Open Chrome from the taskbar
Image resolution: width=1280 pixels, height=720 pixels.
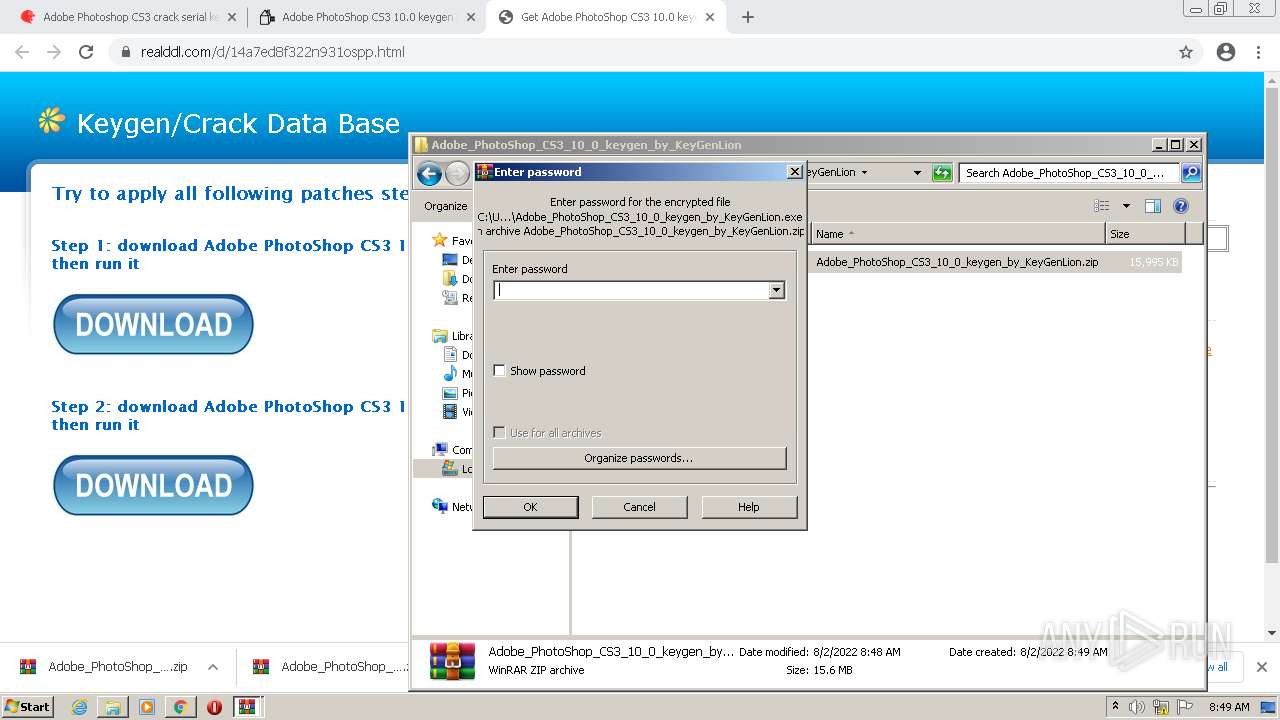(x=180, y=707)
